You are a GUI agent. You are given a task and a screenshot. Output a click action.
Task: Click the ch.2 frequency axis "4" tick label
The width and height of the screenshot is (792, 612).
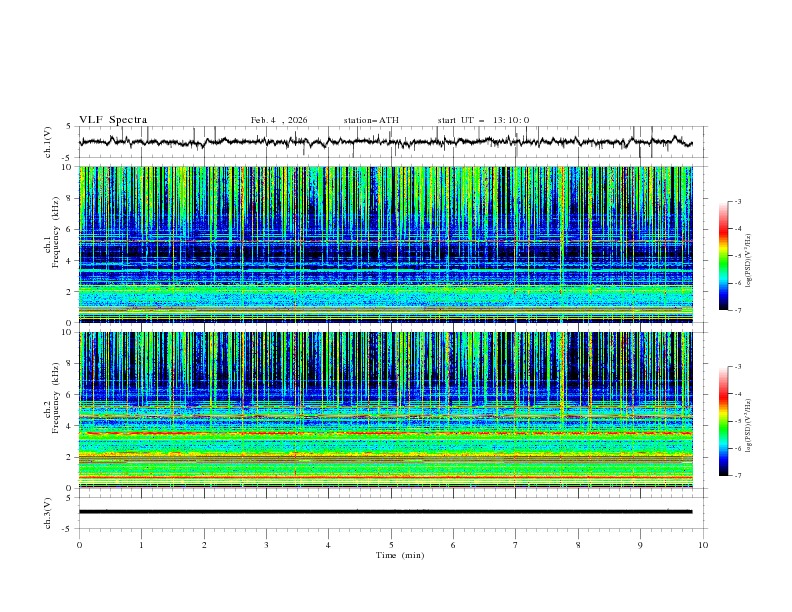point(70,426)
